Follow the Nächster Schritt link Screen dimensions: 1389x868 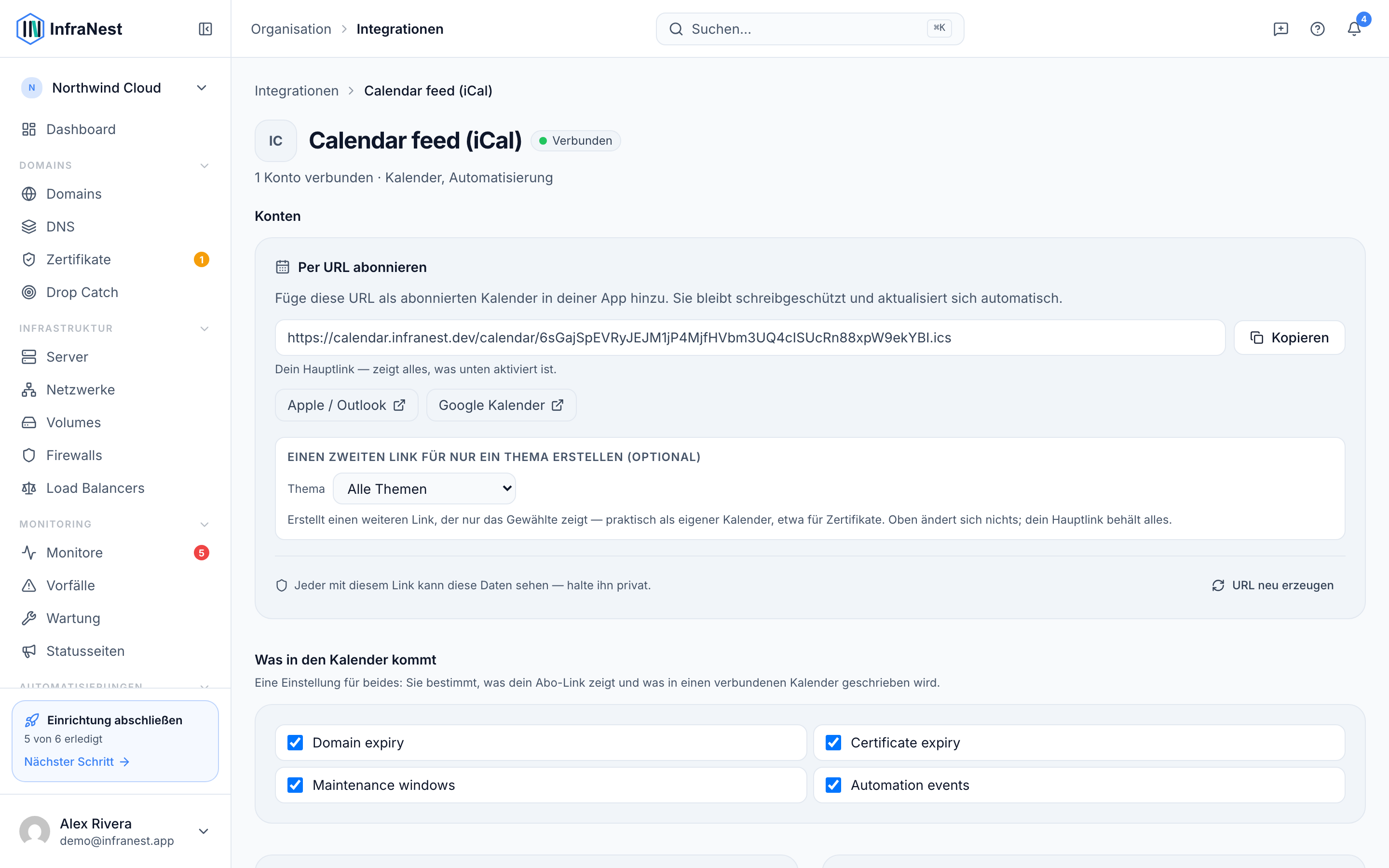[77, 762]
